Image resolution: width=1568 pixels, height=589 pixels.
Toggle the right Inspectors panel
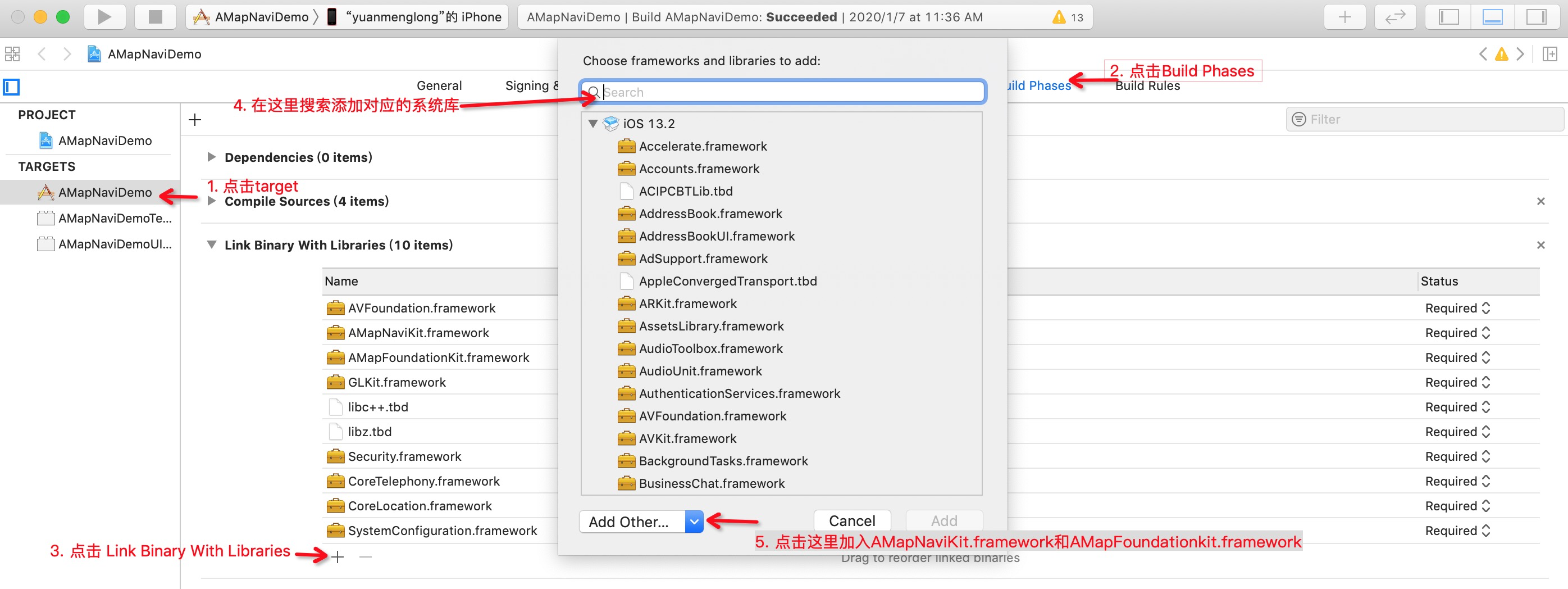(1537, 17)
